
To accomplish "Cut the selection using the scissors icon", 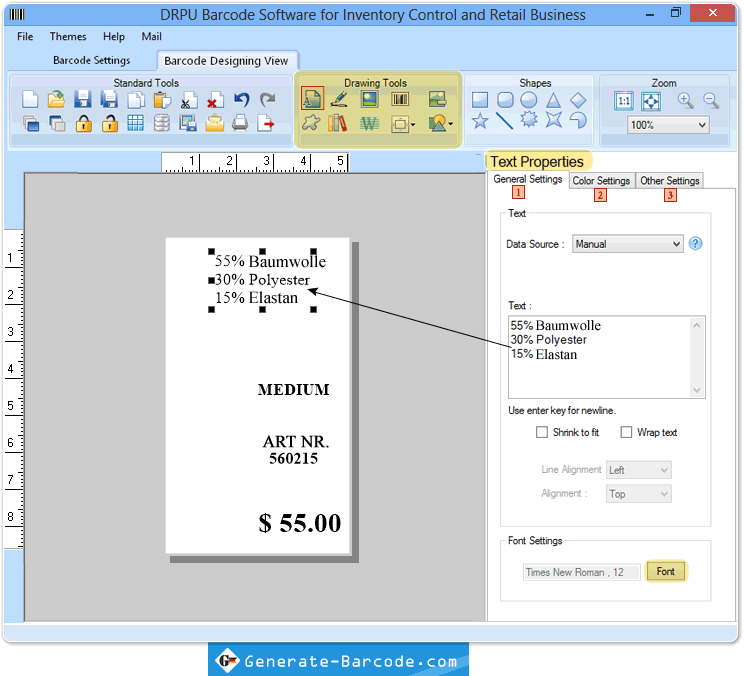I will pyautogui.click(x=188, y=100).
